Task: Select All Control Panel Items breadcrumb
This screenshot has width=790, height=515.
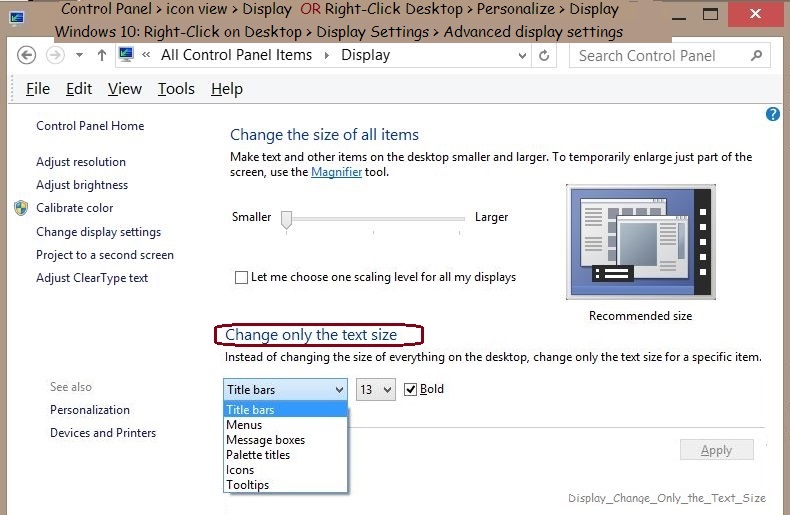Action: pos(236,54)
